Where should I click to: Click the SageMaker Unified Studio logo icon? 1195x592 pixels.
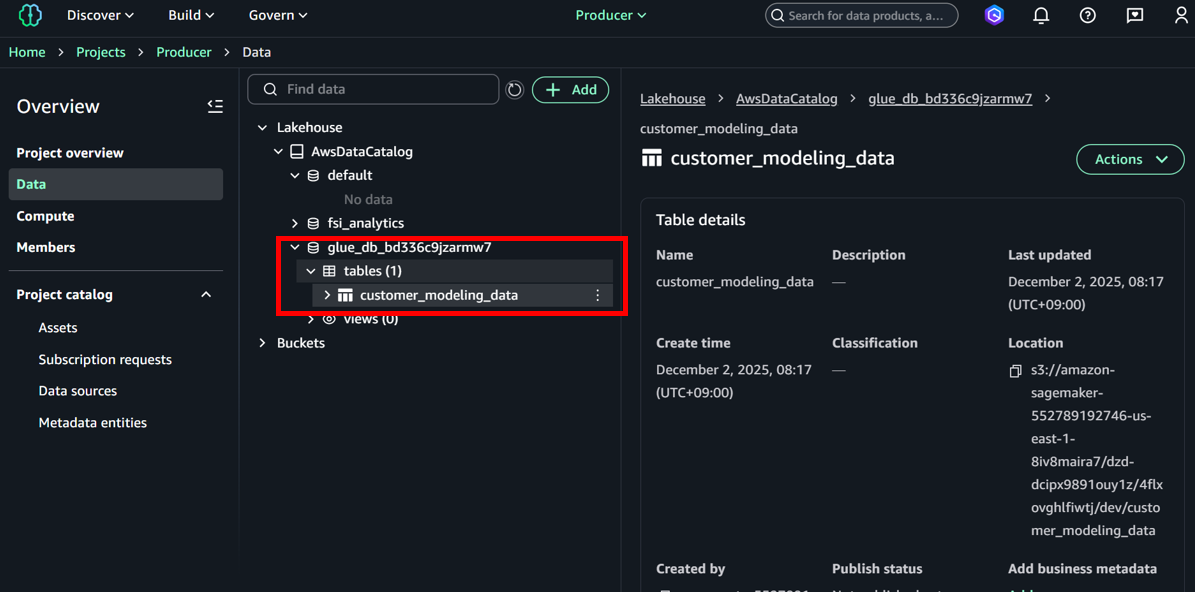(x=28, y=15)
